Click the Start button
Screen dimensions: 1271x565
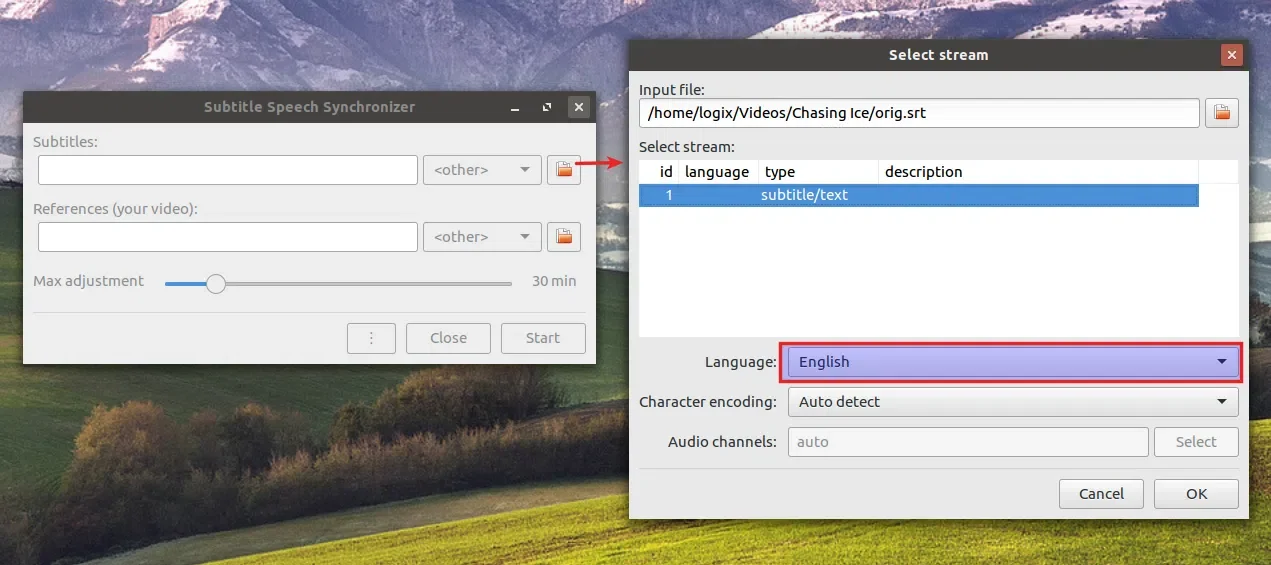tap(543, 338)
